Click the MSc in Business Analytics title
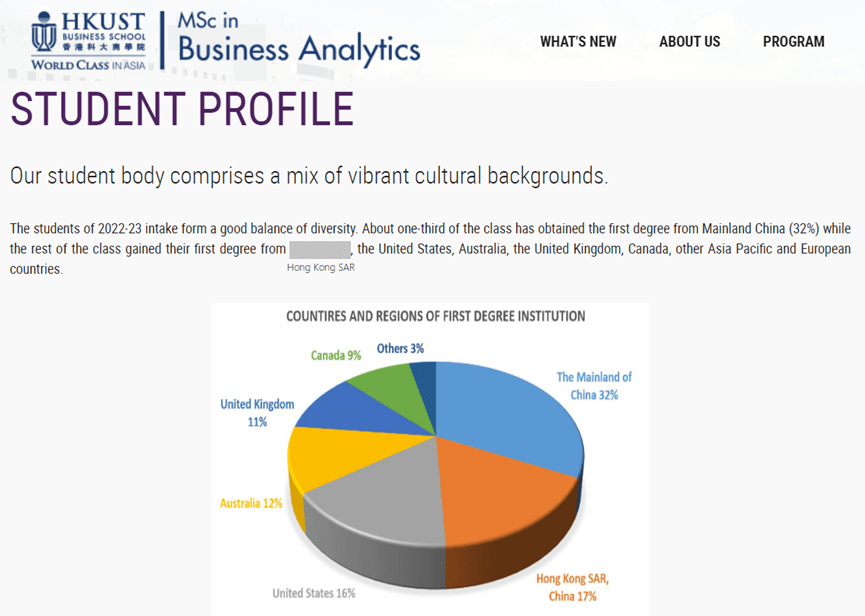 click(298, 39)
